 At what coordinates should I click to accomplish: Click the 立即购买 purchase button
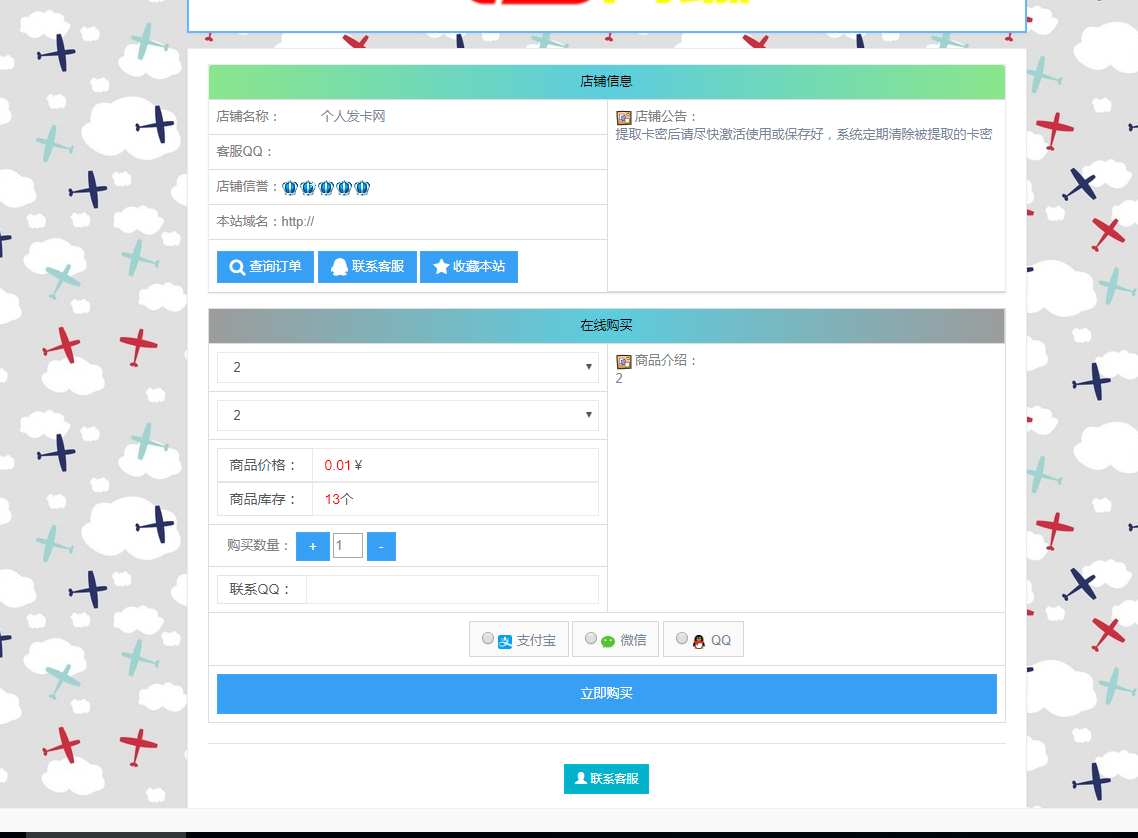pyautogui.click(x=606, y=693)
